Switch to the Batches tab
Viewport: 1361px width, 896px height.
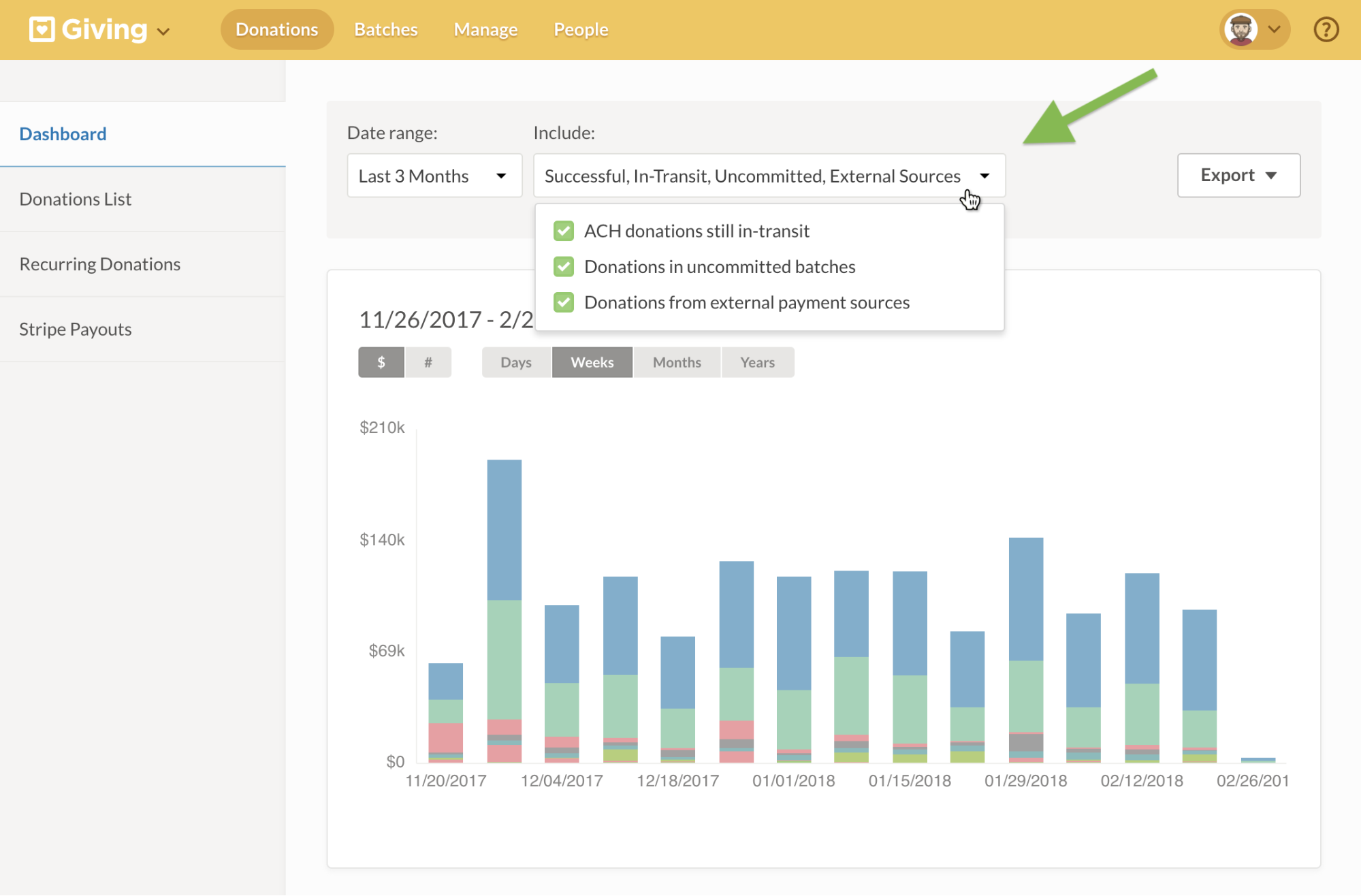coord(385,29)
